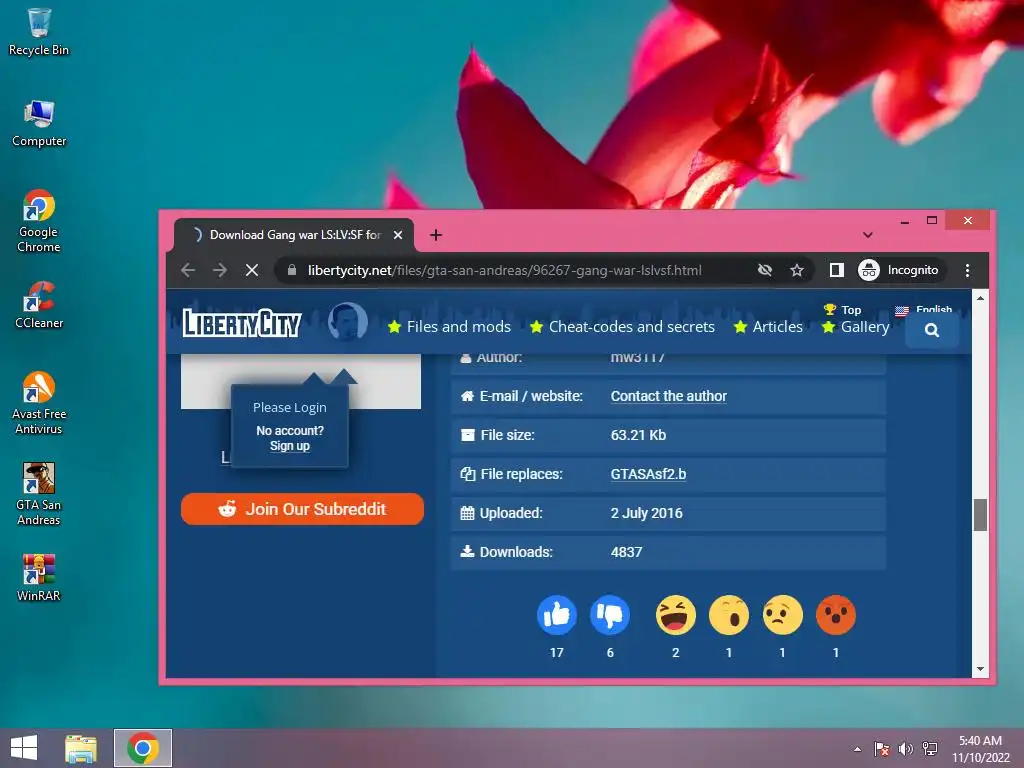Open File Explorer from the taskbar
The image size is (1024, 768).
pos(81,748)
